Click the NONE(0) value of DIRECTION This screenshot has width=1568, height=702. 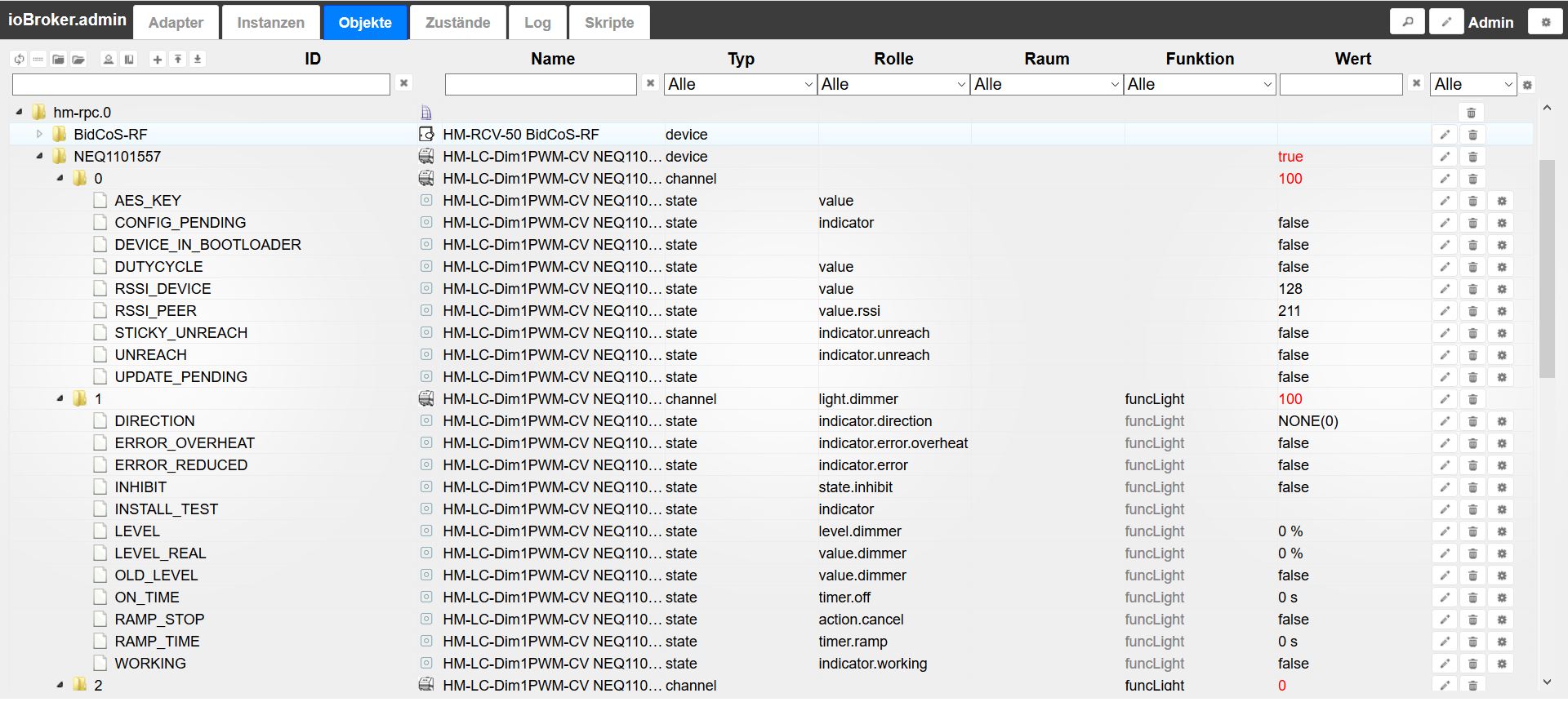pos(1308,421)
